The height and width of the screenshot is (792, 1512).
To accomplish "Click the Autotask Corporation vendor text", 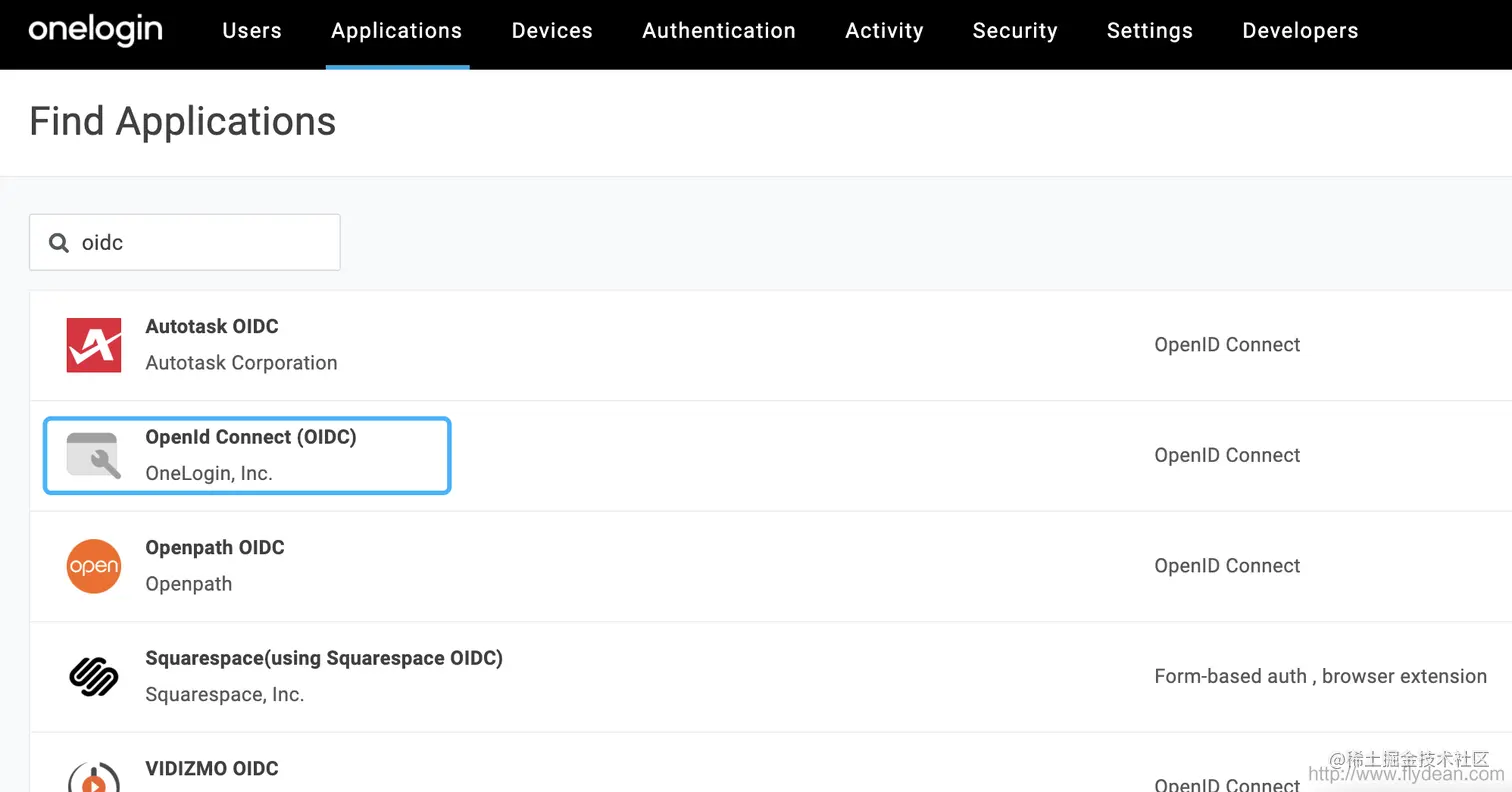I will click(241, 363).
